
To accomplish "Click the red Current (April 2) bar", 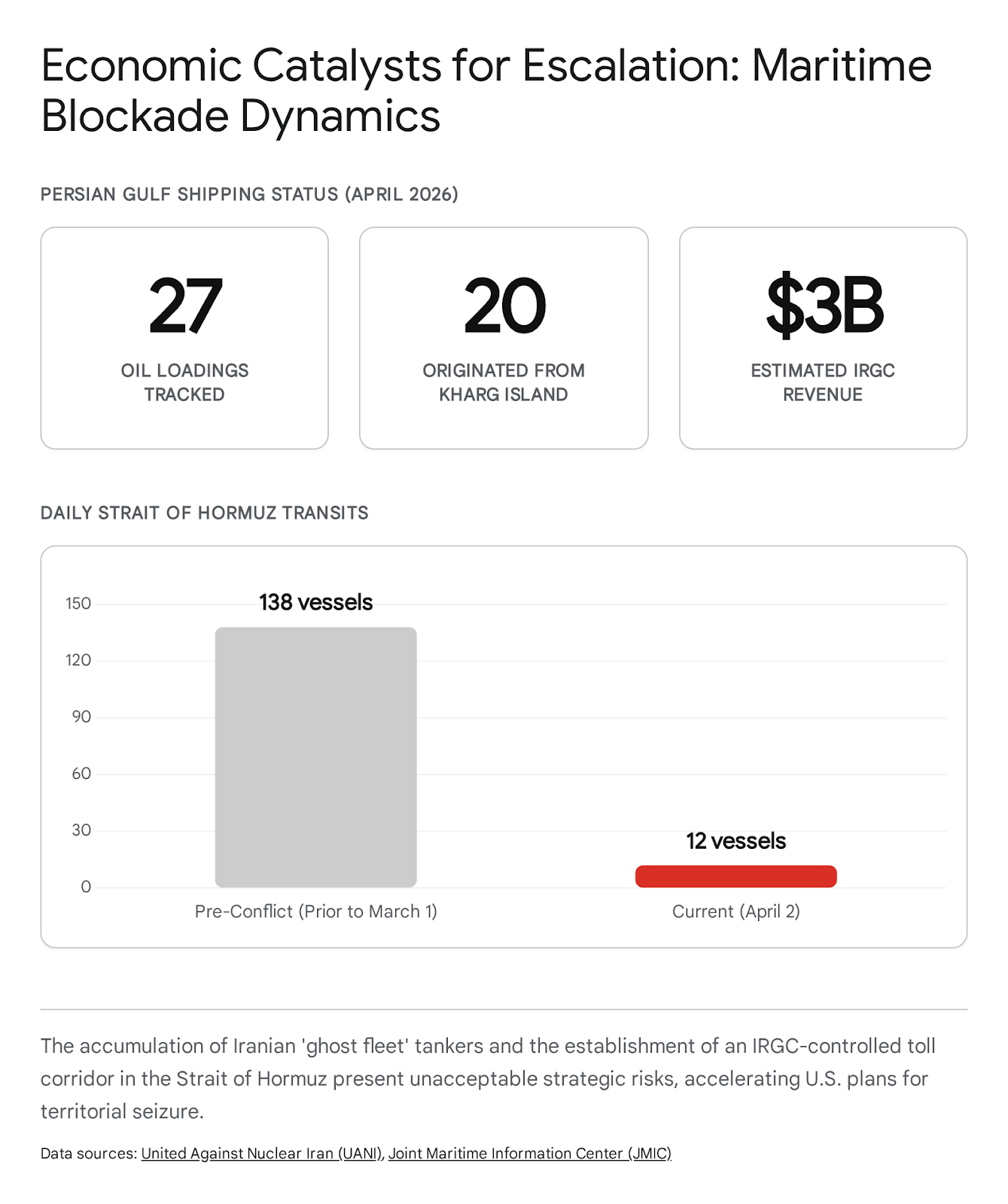I will coord(735,877).
